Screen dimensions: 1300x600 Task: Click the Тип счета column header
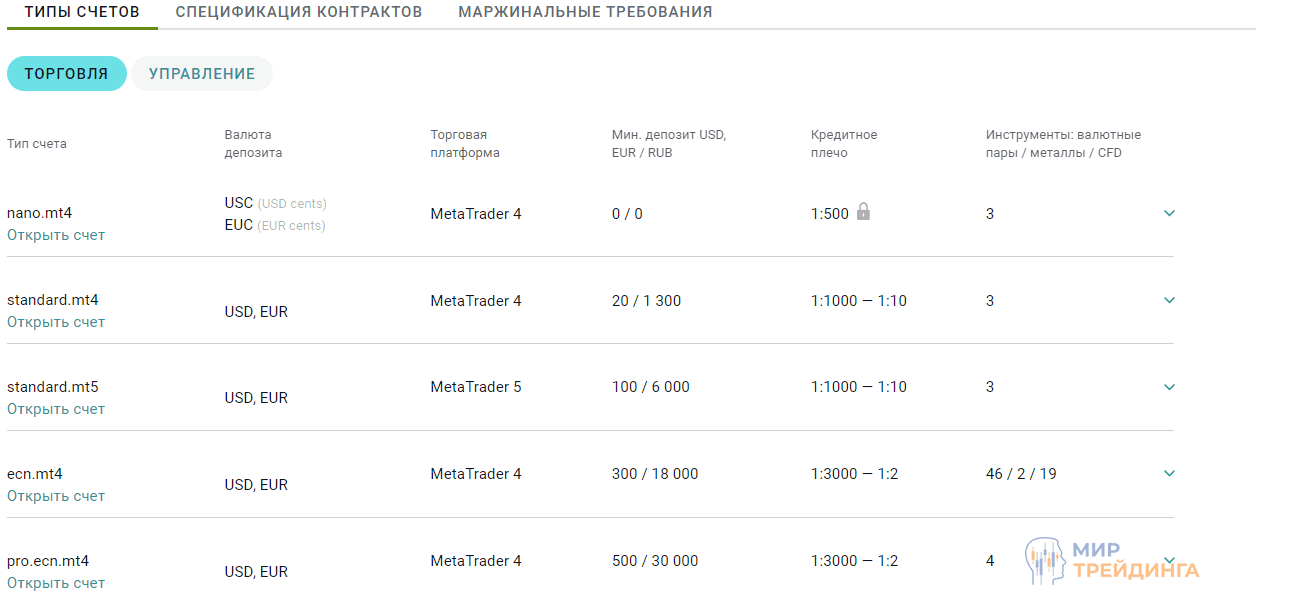37,143
